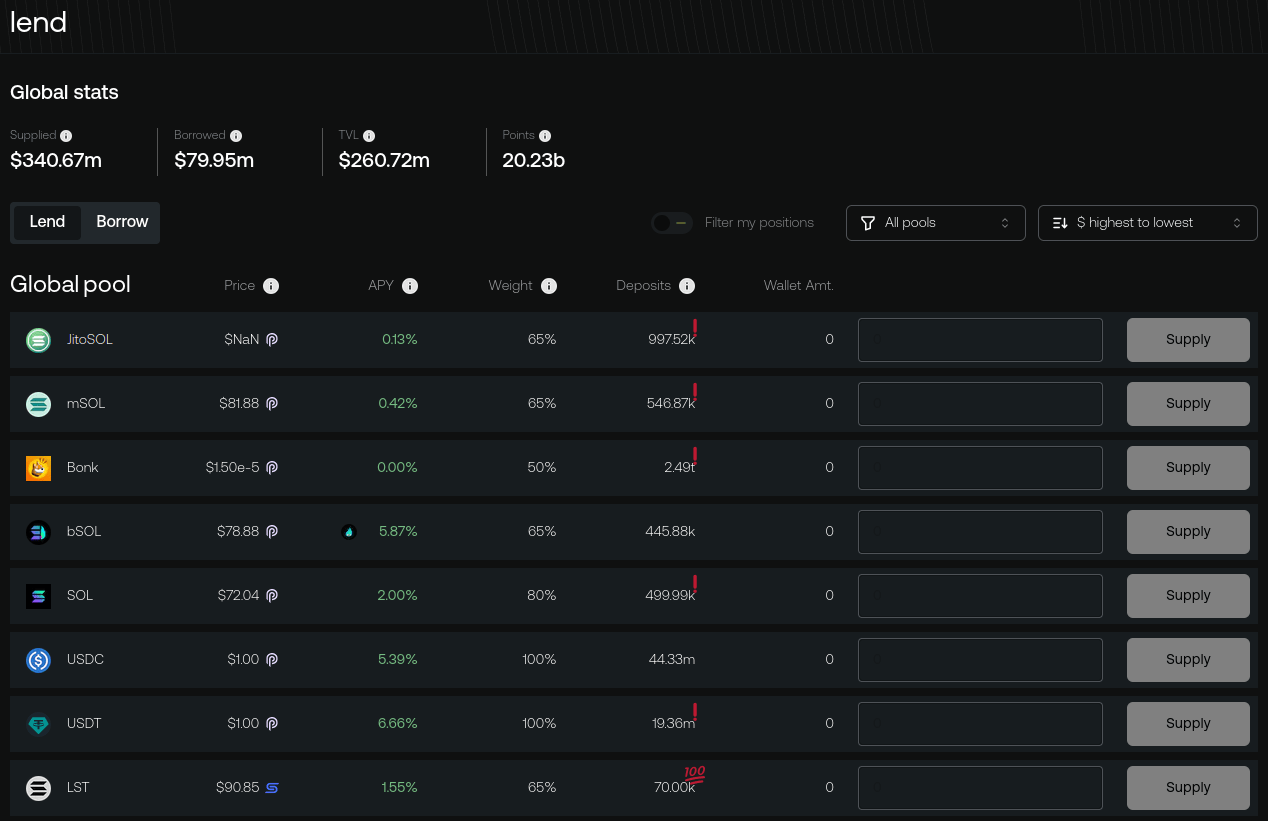Select the Lend tab
1268x821 pixels.
pyautogui.click(x=47, y=222)
